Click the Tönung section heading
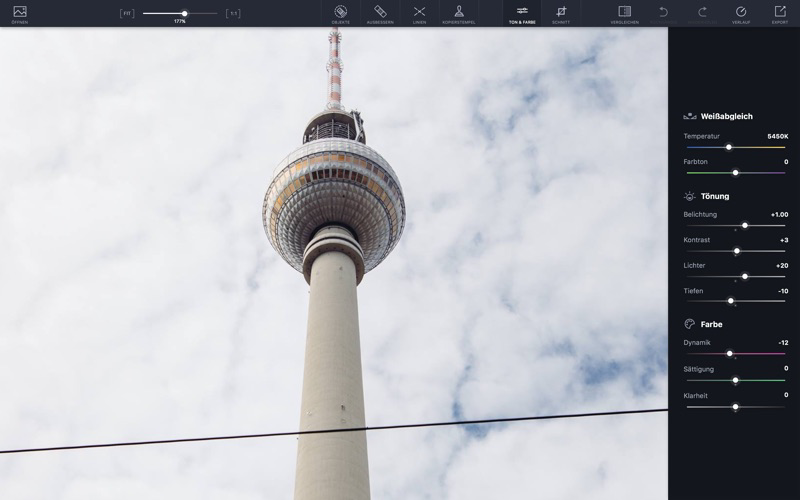Viewport: 800px width, 500px height. [715, 196]
